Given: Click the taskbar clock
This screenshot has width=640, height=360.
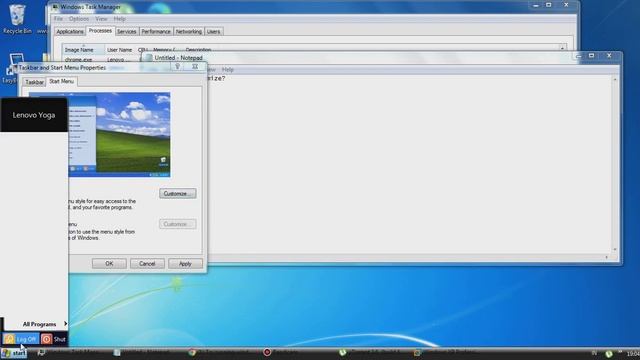Looking at the screenshot, I should tap(633, 353).
